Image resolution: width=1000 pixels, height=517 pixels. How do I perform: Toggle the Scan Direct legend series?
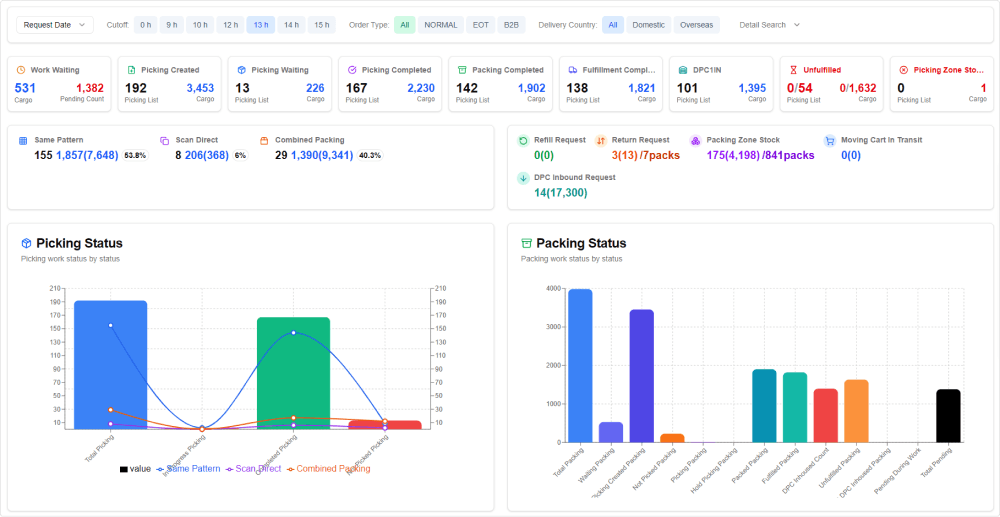click(253, 469)
